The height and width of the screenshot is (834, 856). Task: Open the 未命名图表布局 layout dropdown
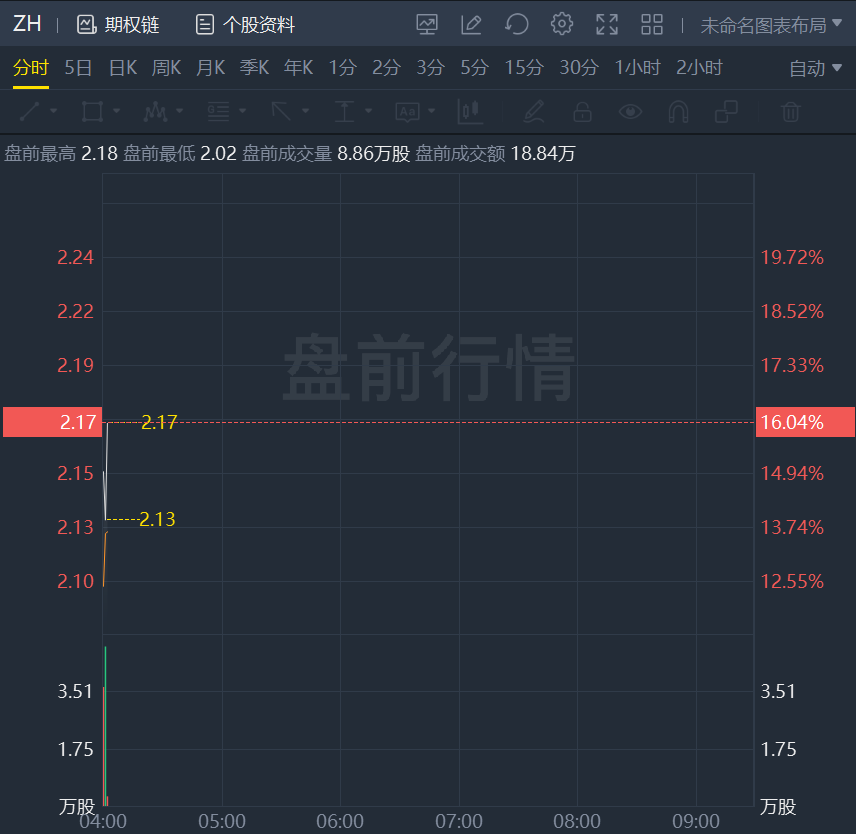click(771, 25)
